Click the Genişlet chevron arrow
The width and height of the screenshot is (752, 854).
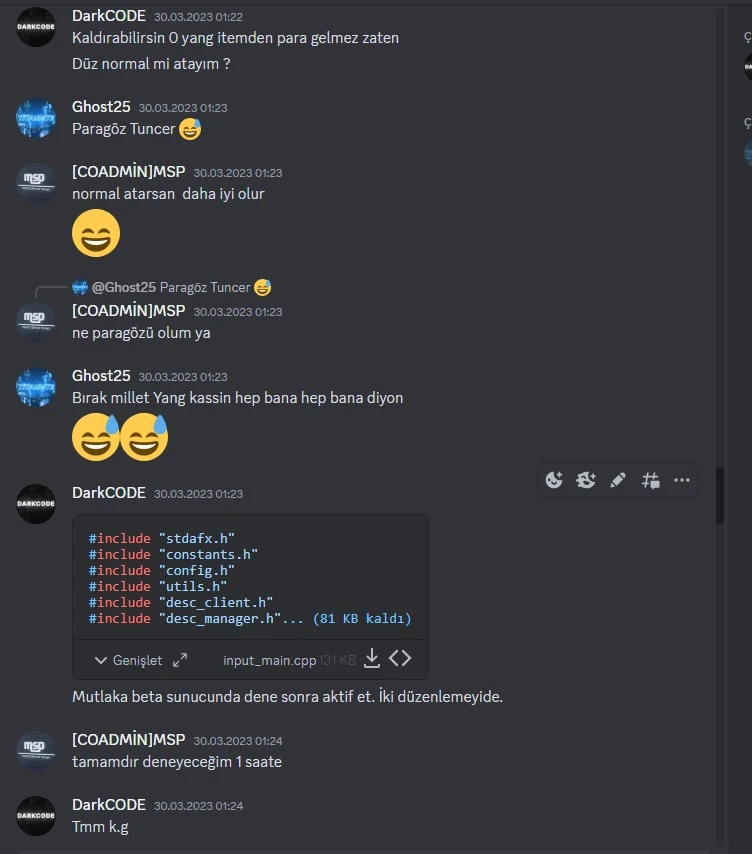point(101,661)
